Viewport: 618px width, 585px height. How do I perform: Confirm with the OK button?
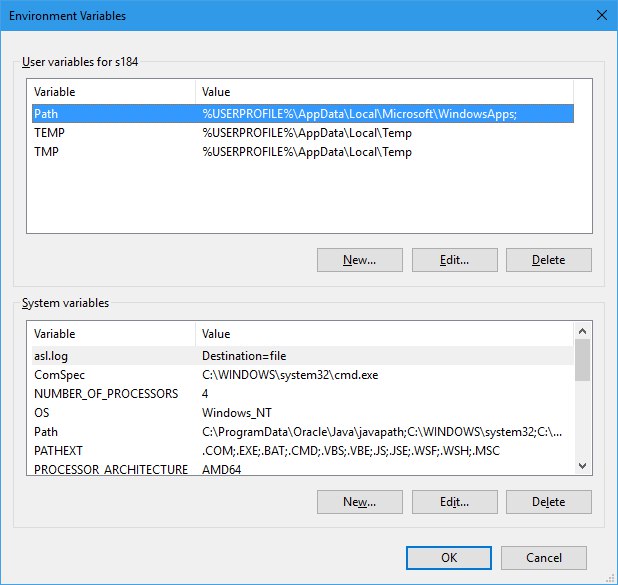click(x=449, y=558)
